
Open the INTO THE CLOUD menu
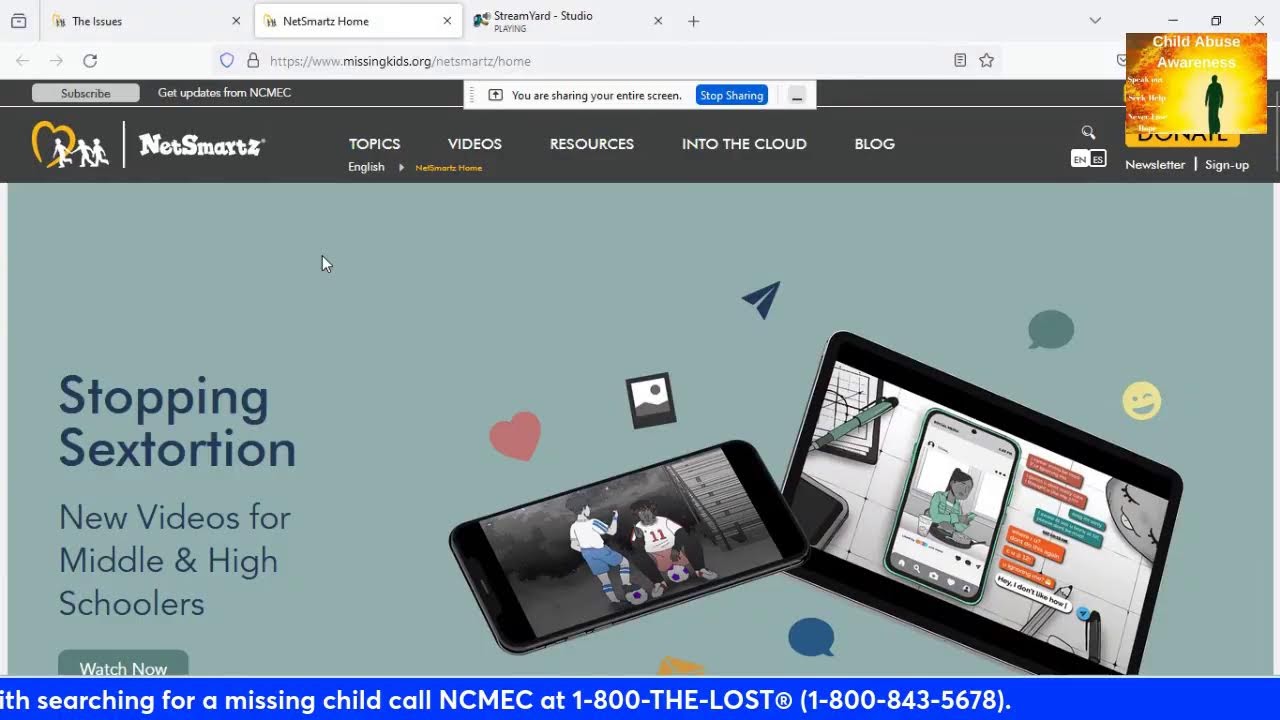click(744, 144)
